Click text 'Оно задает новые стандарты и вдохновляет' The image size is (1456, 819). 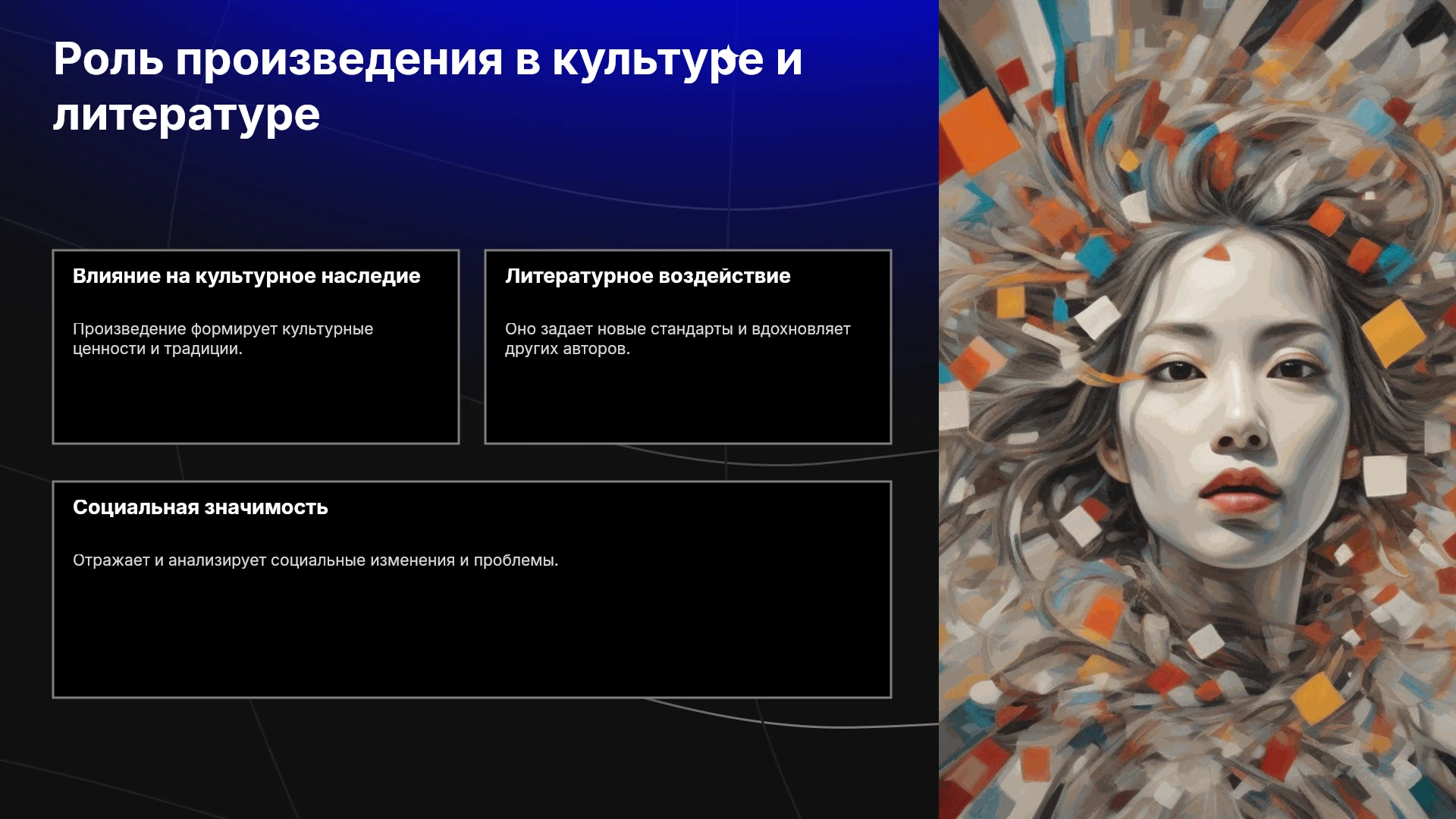coord(678,329)
